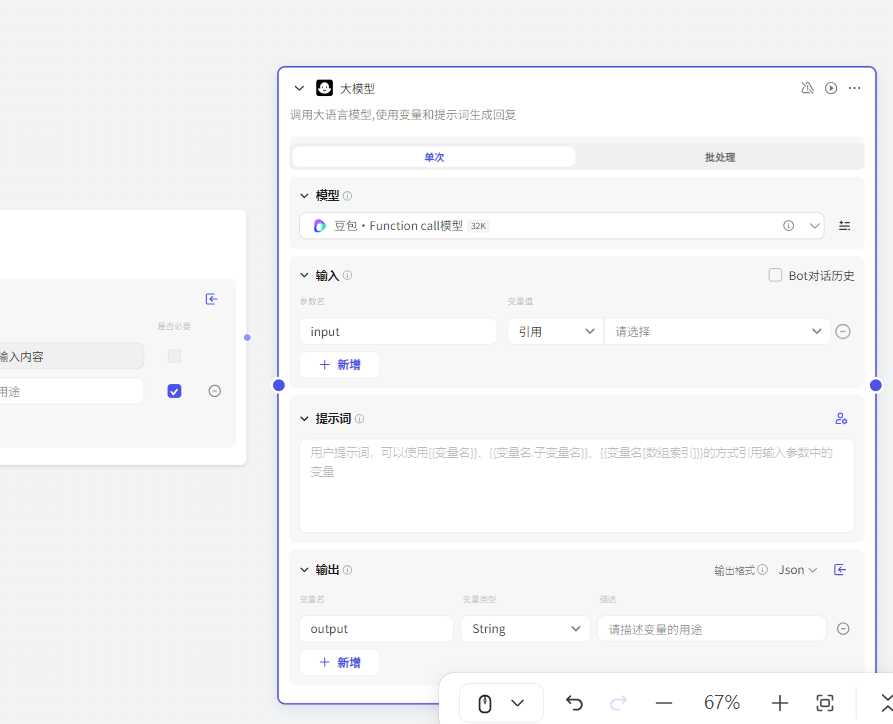Image resolution: width=893 pixels, height=724 pixels.
Task: Collapse the 大模型 node header chevron
Action: tap(299, 88)
